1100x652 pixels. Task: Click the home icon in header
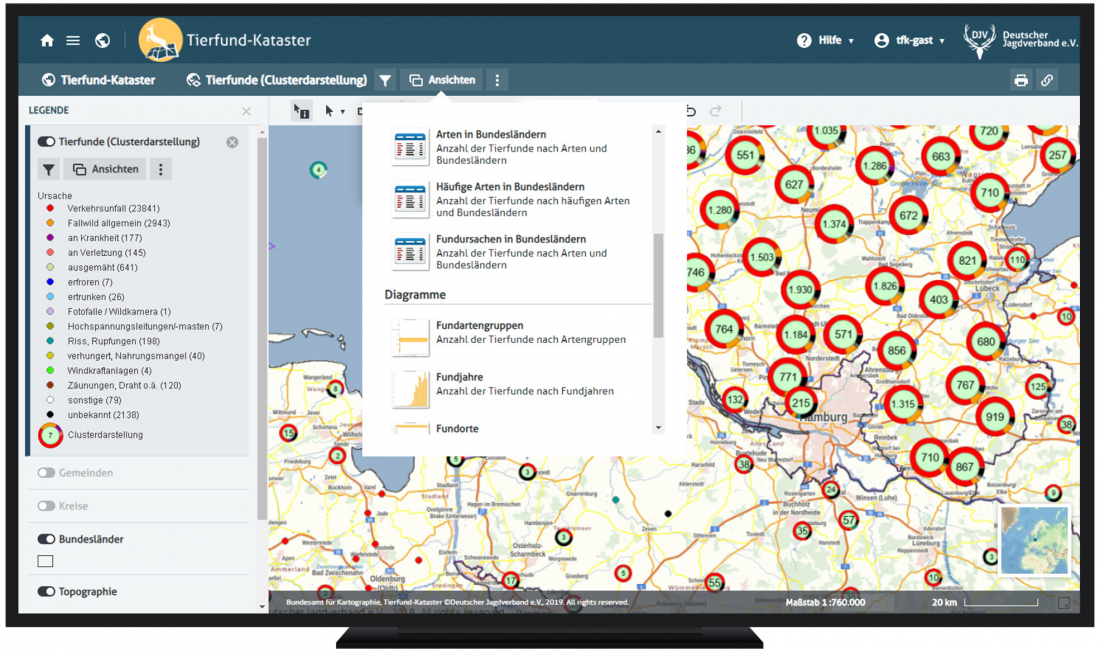[x=47, y=41]
